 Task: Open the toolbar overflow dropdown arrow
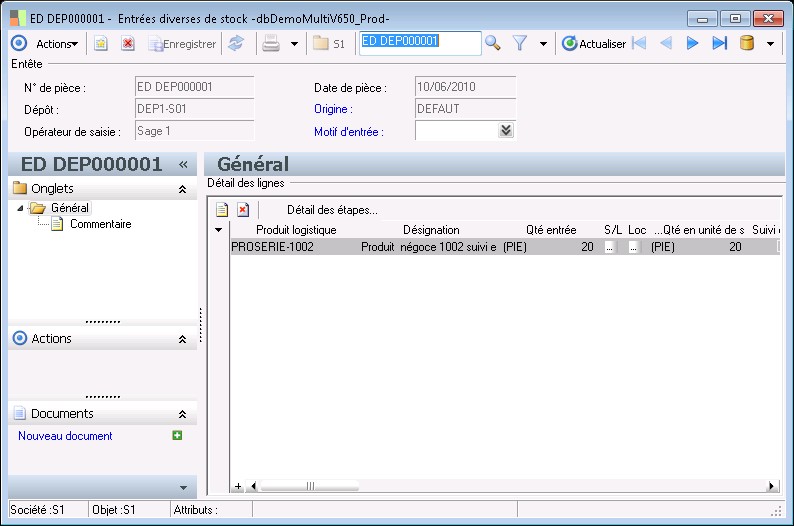[x=770, y=44]
